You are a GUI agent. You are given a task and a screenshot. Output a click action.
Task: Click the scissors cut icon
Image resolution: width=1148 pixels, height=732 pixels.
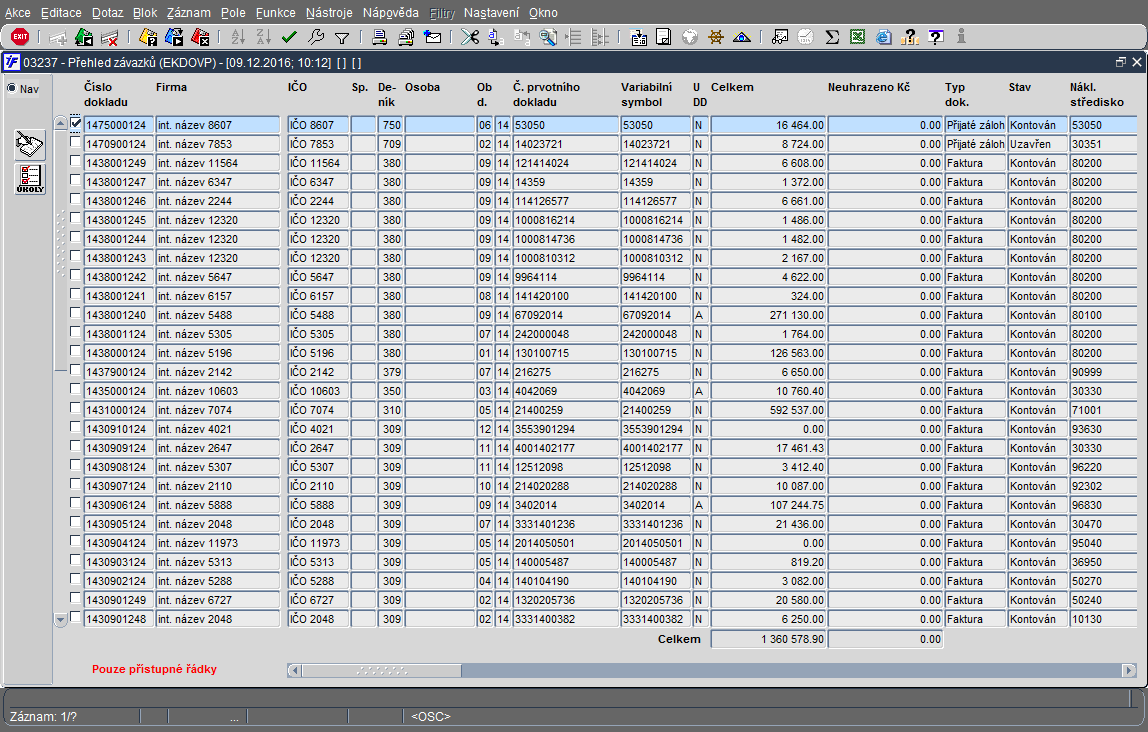(469, 37)
